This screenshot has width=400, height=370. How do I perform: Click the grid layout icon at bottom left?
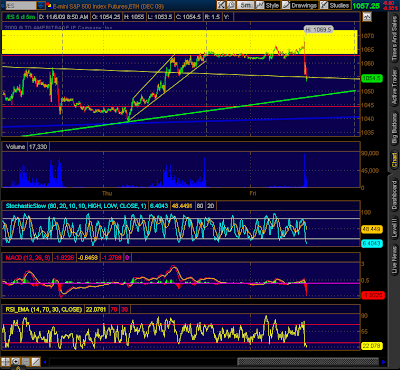(x=5, y=362)
